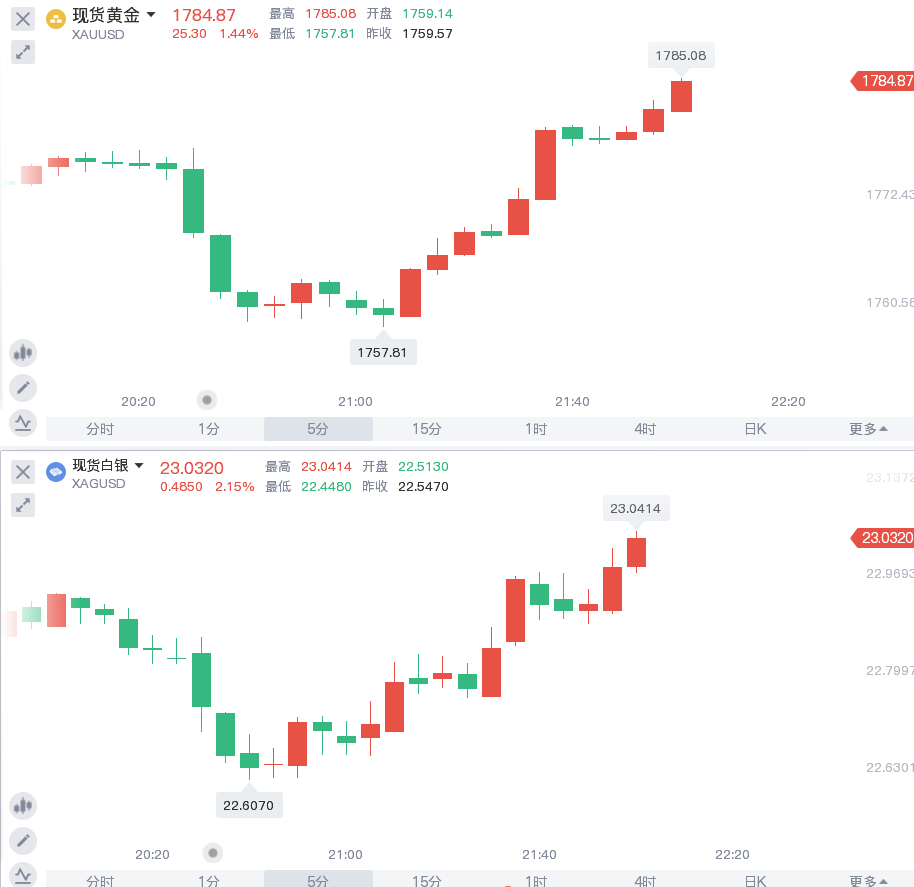
Task: Switch gold chart to 15分 timeframe
Action: [x=427, y=429]
